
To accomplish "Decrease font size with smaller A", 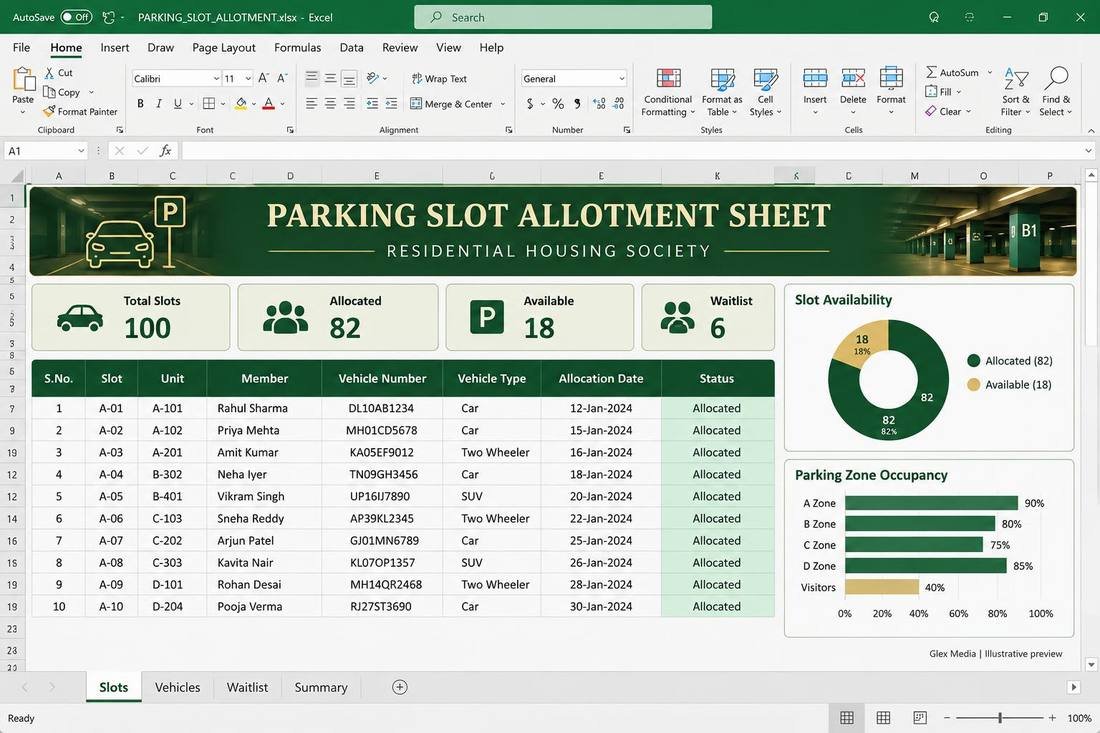I will pos(282,79).
